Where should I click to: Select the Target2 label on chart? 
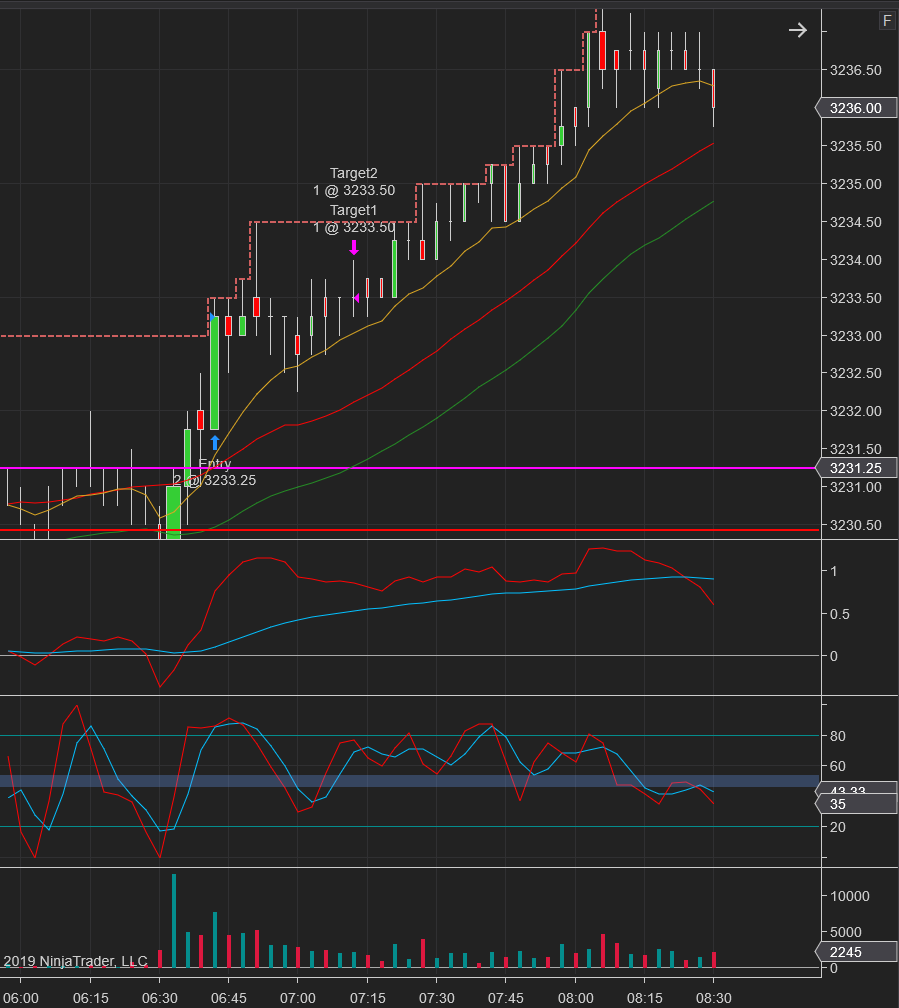354,173
